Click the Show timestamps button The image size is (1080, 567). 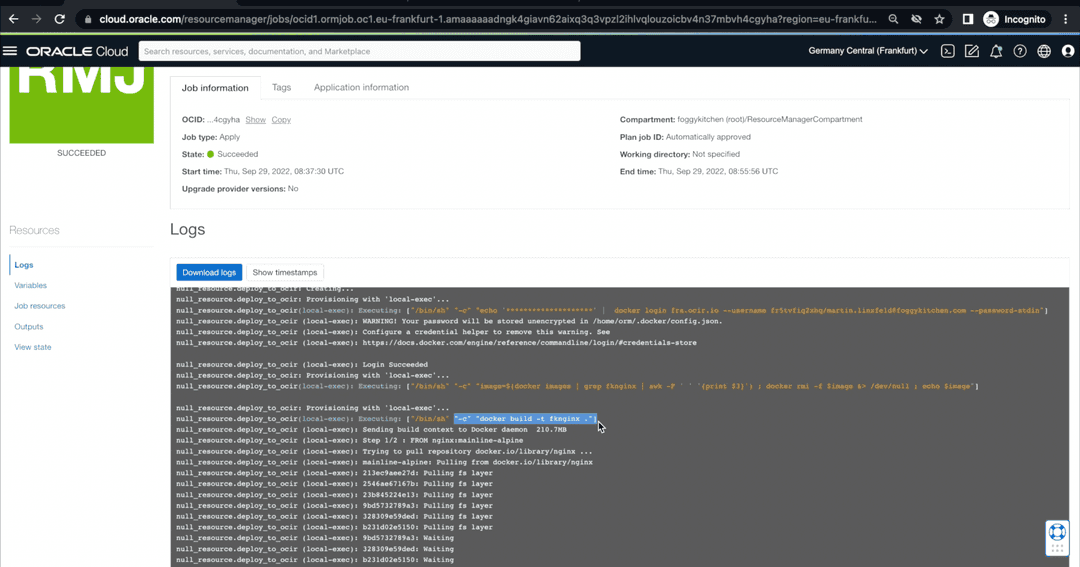[284, 272]
